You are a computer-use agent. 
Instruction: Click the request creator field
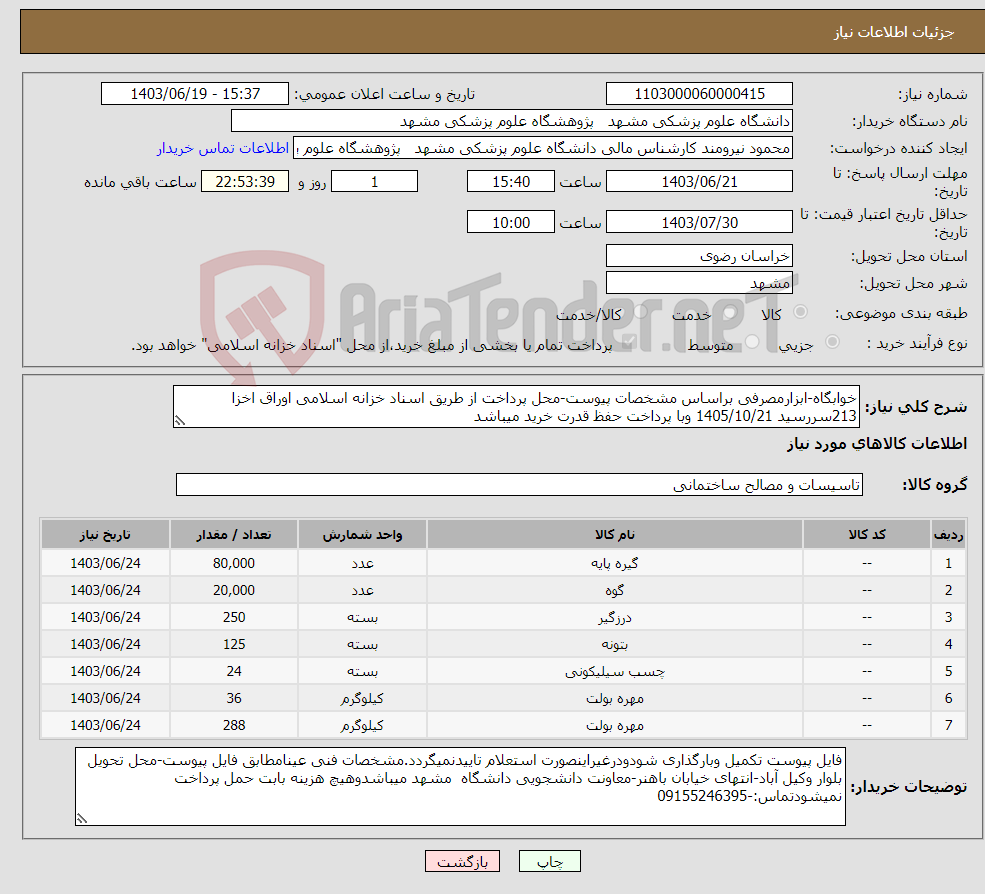pos(543,148)
